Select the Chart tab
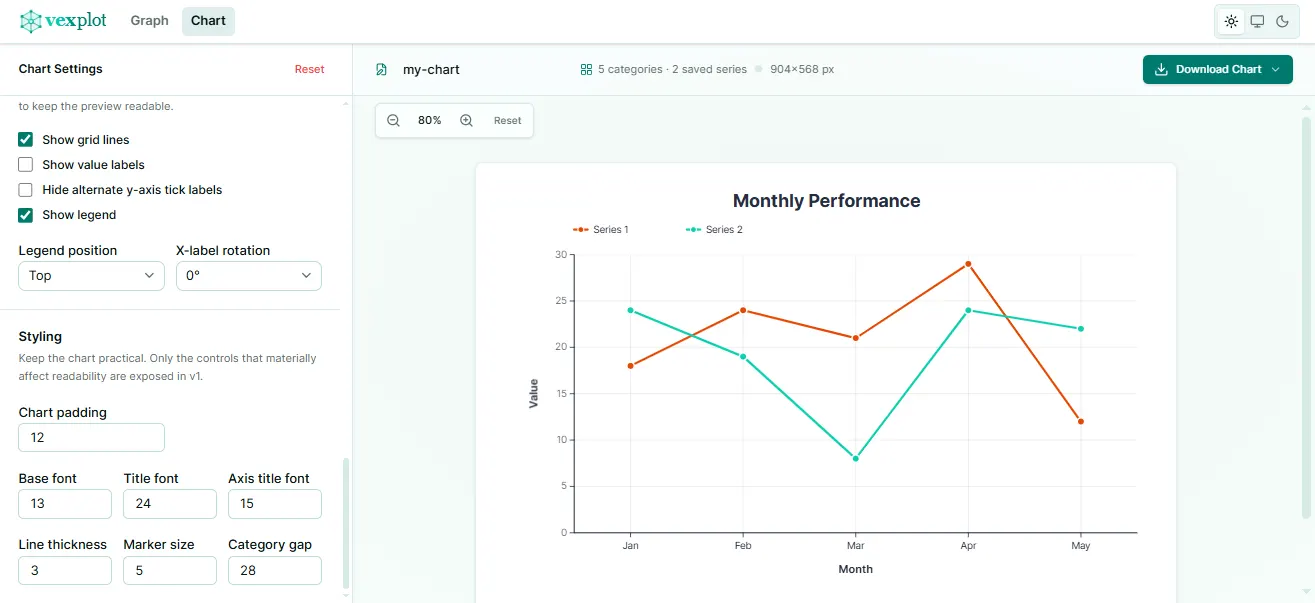The height and width of the screenshot is (603, 1315). pyautogui.click(x=208, y=20)
